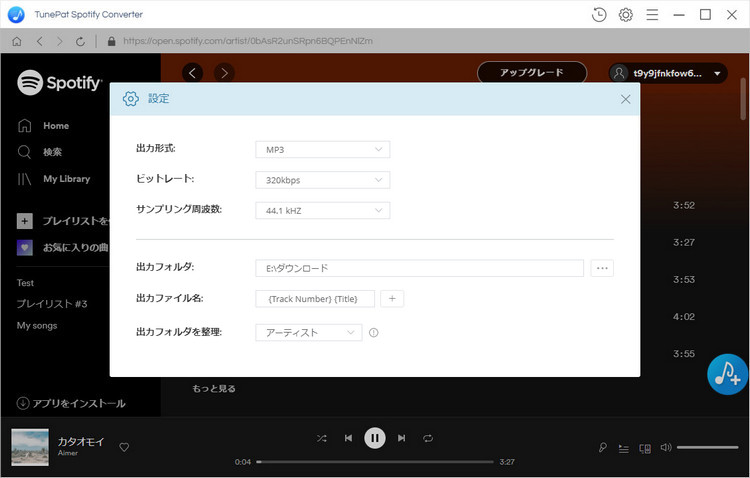Click the アップグレード button

[532, 73]
